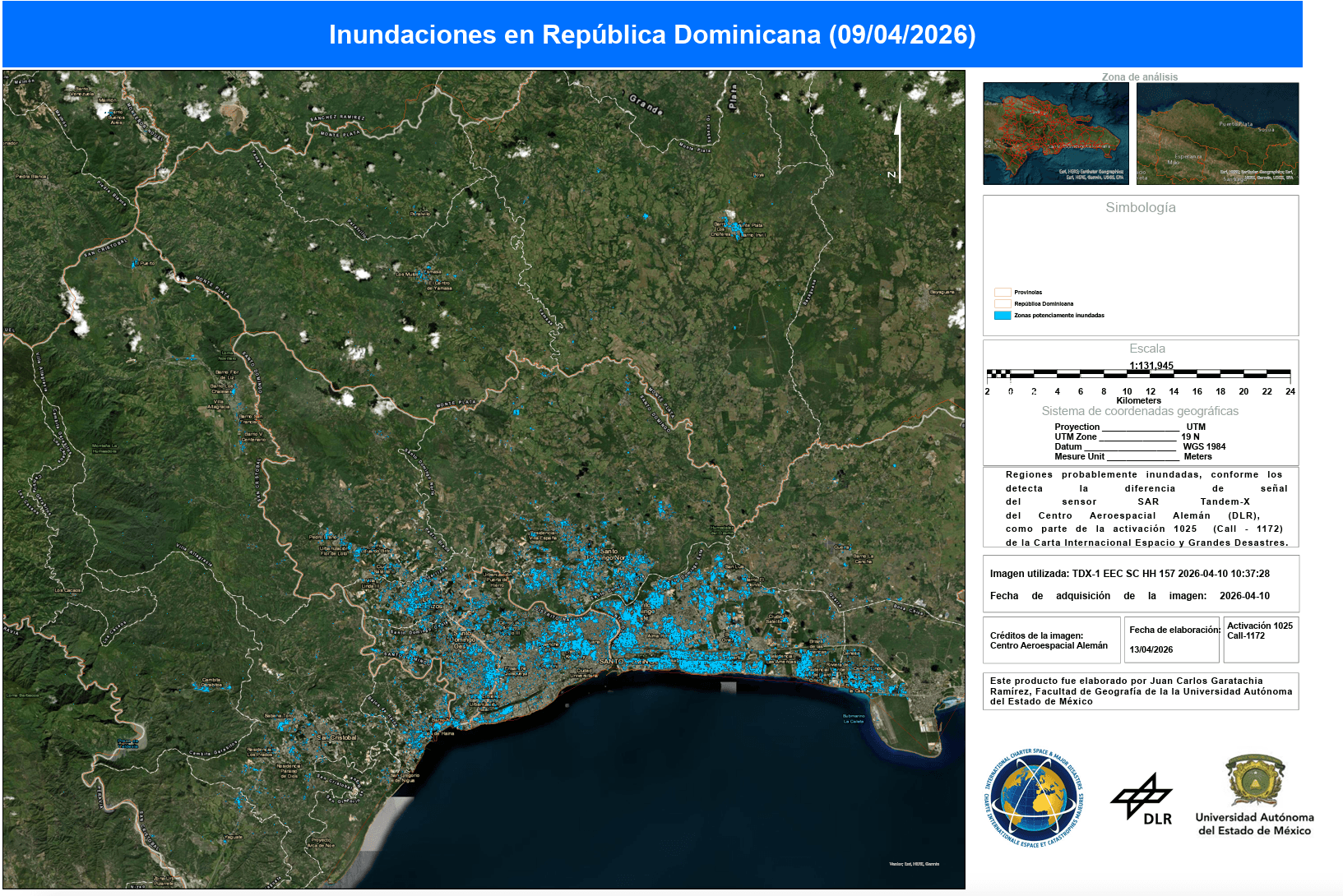Click the Imagen utilizada text line
The image size is (1343, 896).
[1129, 574]
